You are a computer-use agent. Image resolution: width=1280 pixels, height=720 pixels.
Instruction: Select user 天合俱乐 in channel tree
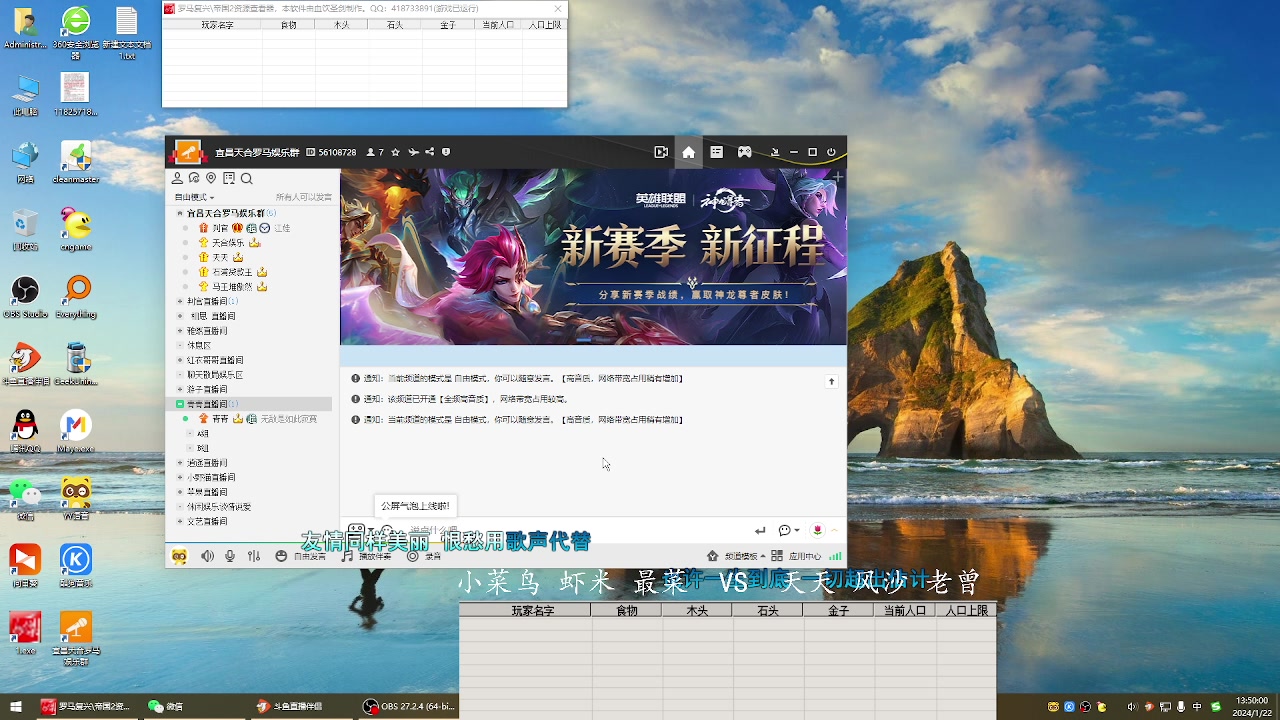pos(228,243)
